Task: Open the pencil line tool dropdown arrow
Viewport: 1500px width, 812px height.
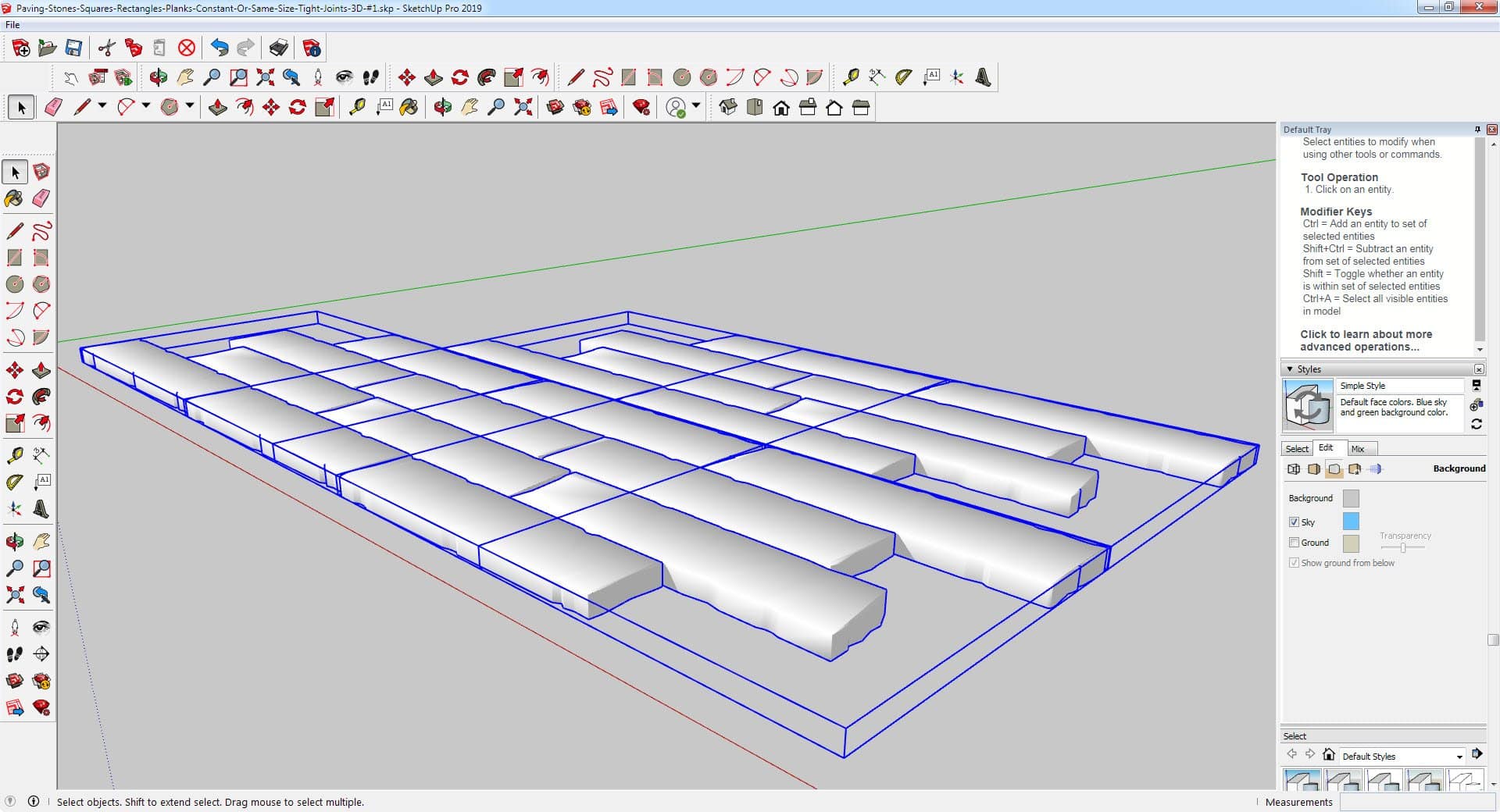Action: tap(102, 105)
